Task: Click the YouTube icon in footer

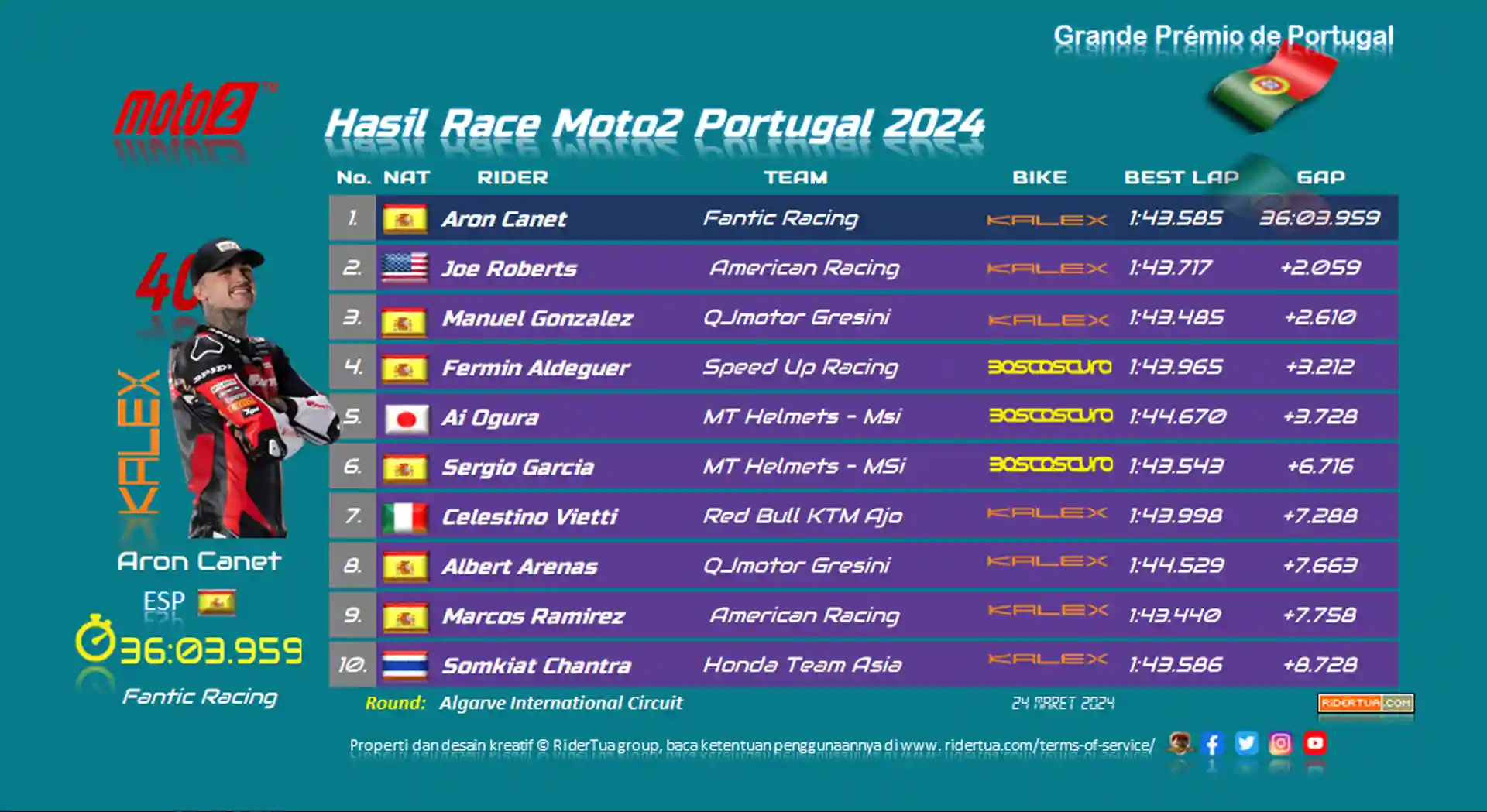Action: tap(1315, 744)
